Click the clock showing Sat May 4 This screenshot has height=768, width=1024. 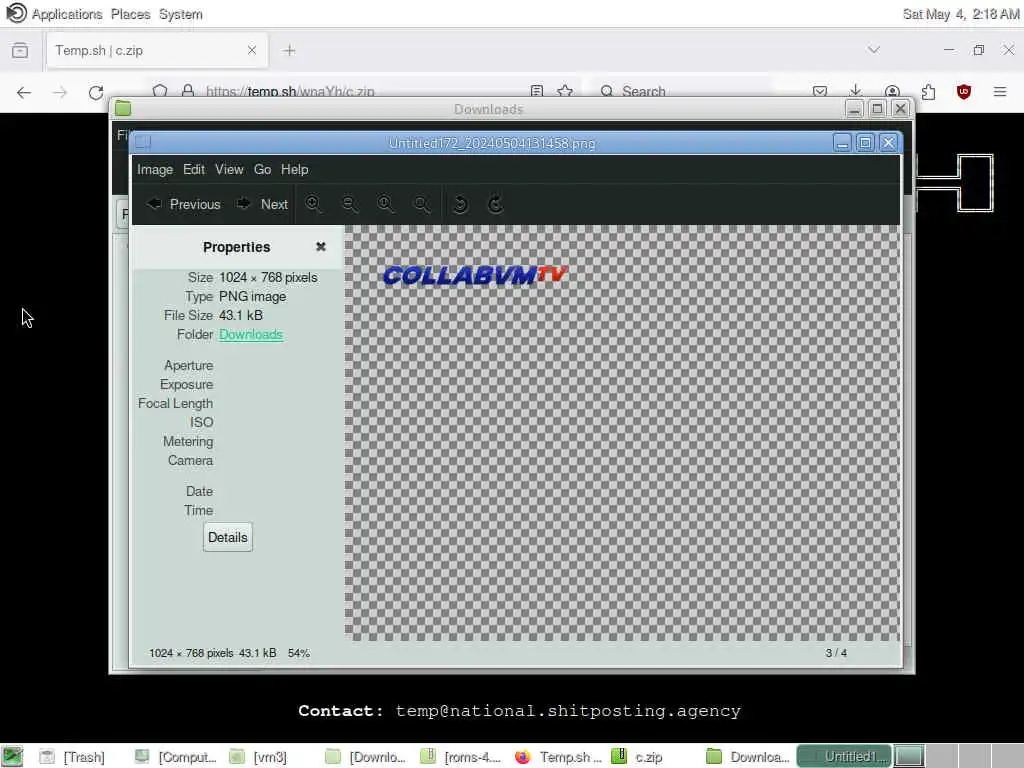[961, 14]
